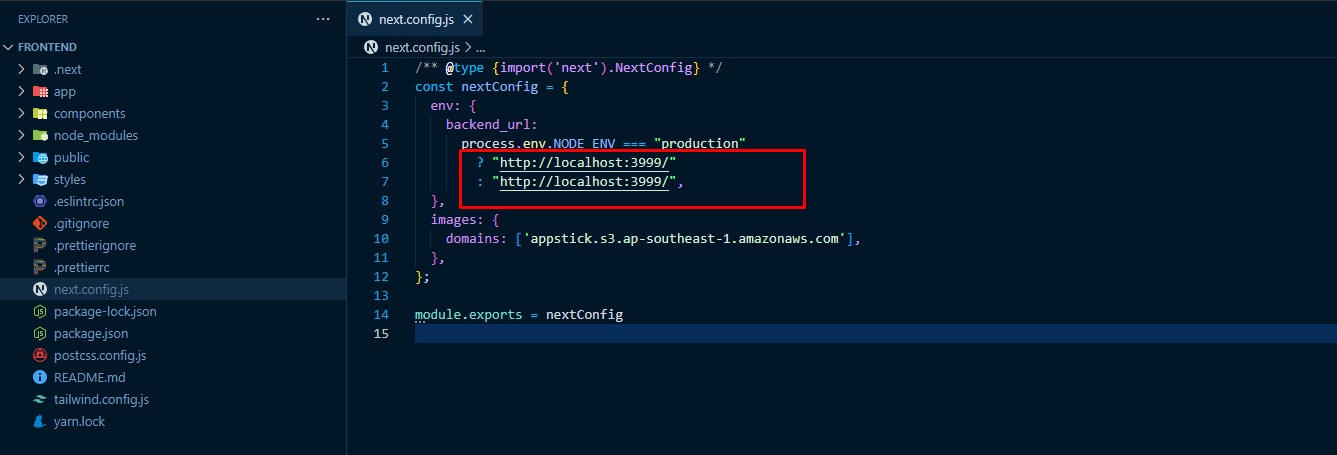Click the Prettier icon beside .prettierignore

pos(40,245)
